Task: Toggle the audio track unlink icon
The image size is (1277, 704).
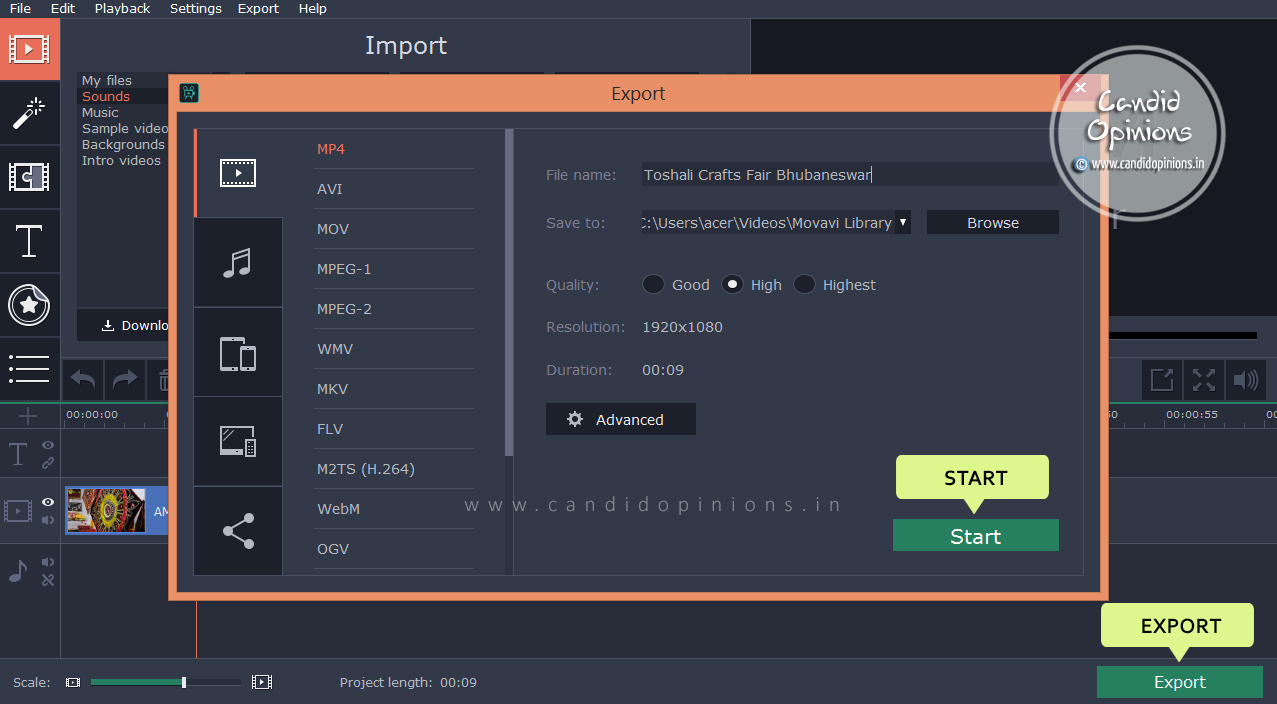Action: coord(48,580)
